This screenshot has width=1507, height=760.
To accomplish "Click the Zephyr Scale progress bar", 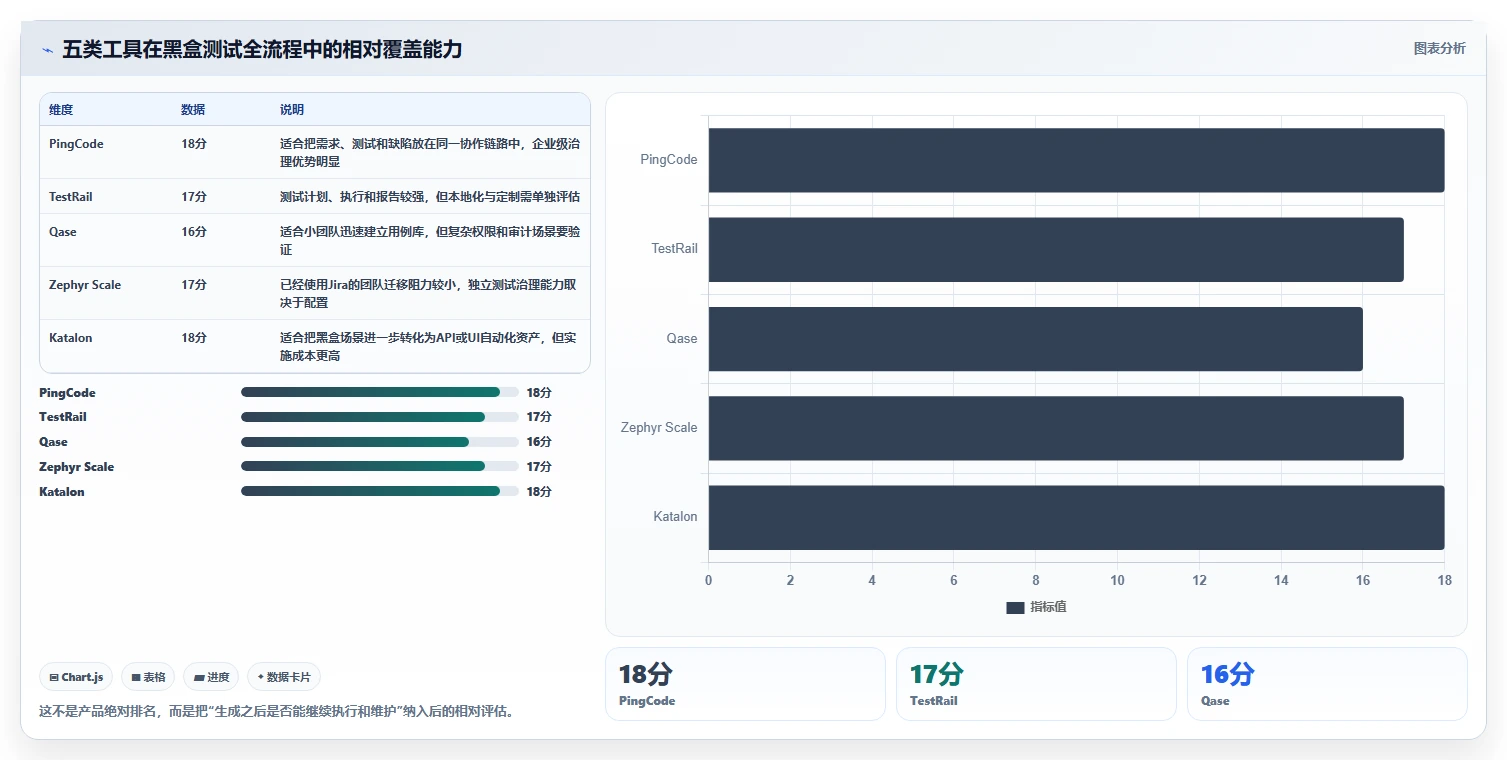I will (380, 467).
